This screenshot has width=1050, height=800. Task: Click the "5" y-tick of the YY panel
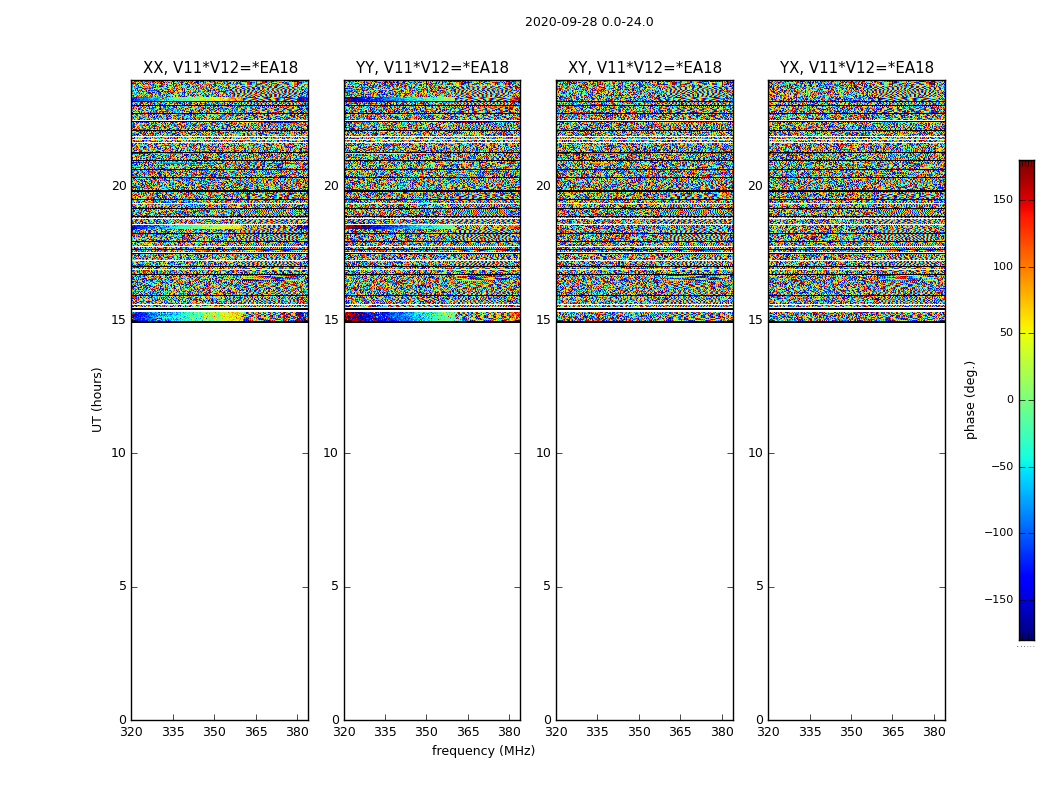(334, 586)
